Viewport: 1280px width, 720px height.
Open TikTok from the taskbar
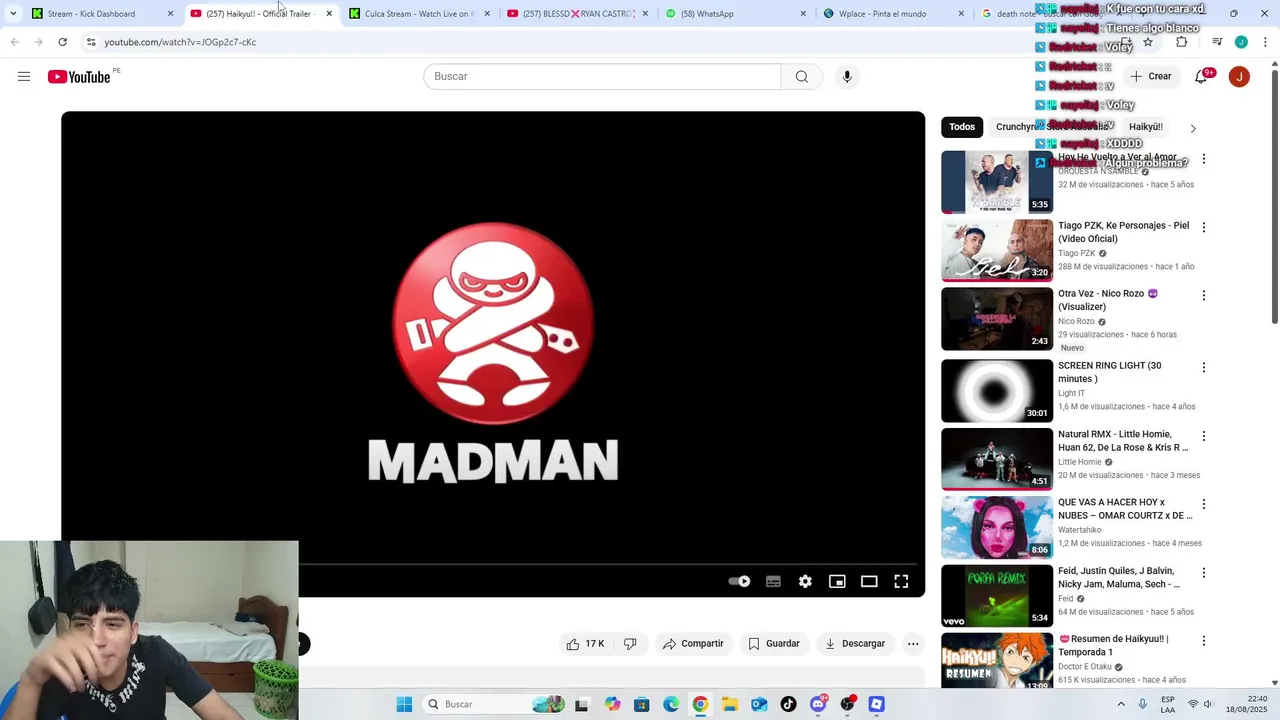(789, 704)
